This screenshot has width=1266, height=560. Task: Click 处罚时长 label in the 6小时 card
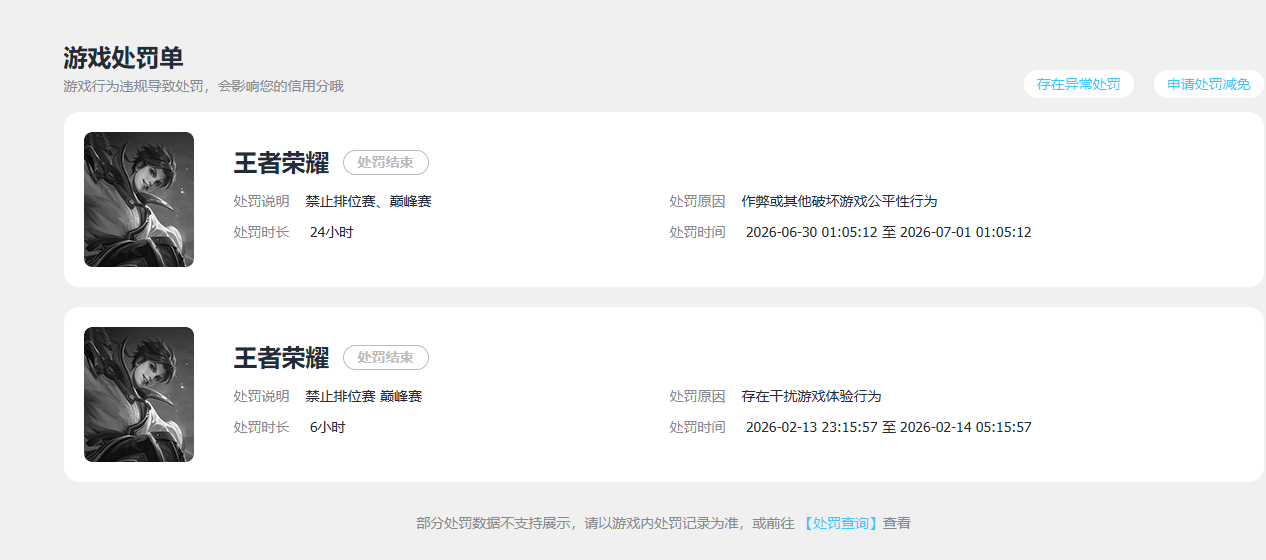tap(262, 427)
